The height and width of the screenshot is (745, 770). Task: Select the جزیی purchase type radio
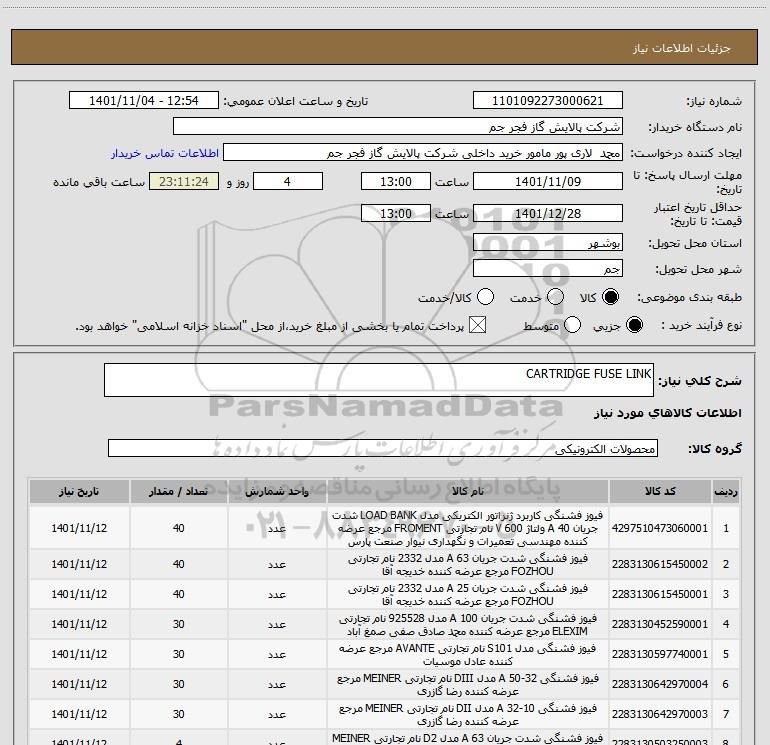point(634,325)
